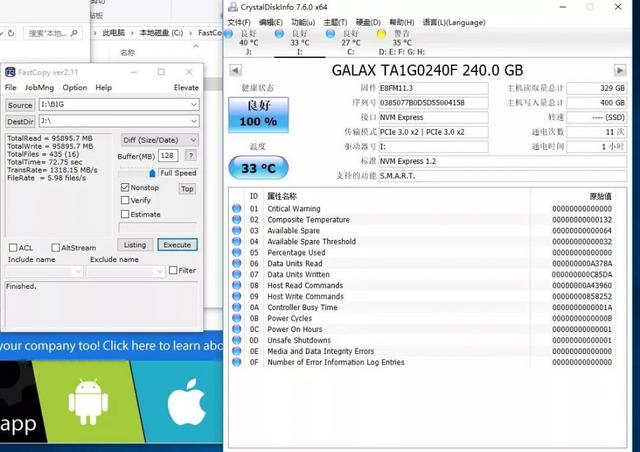The height and width of the screenshot is (452, 640).
Task: Click the 33 °C temperature button
Action: click(x=258, y=168)
